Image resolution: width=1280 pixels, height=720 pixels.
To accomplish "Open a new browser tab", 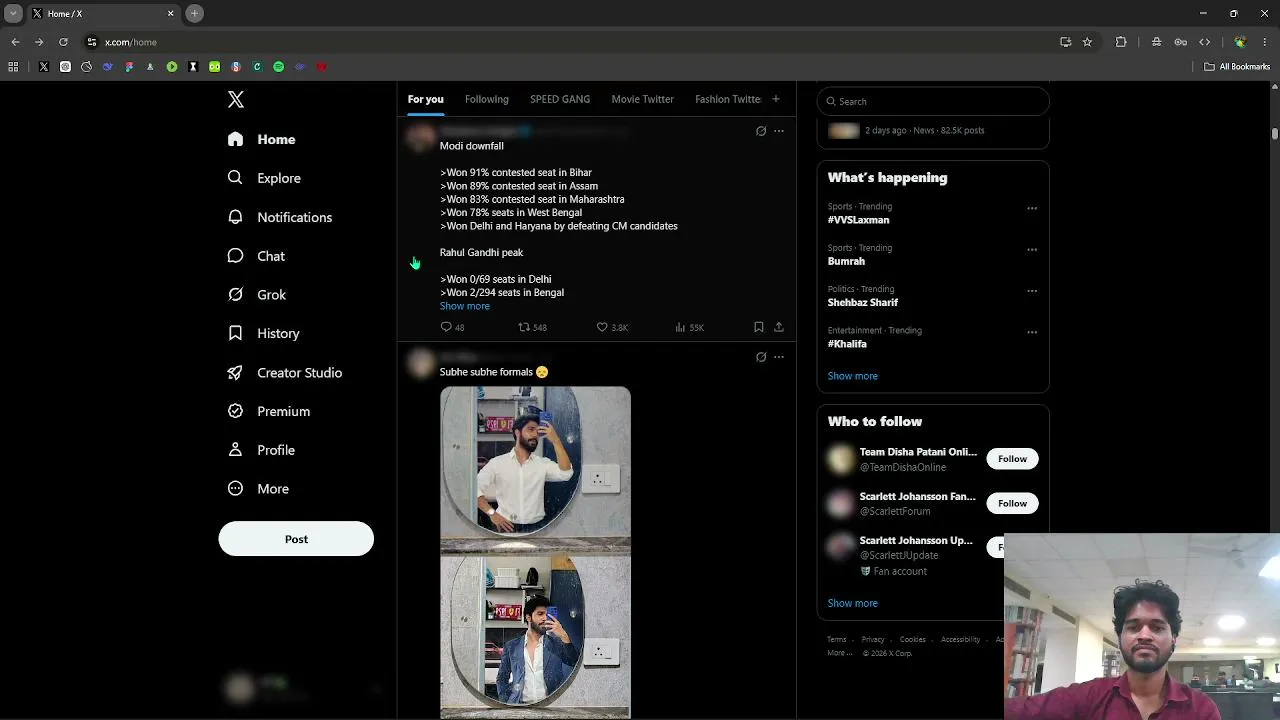I will click(x=195, y=13).
